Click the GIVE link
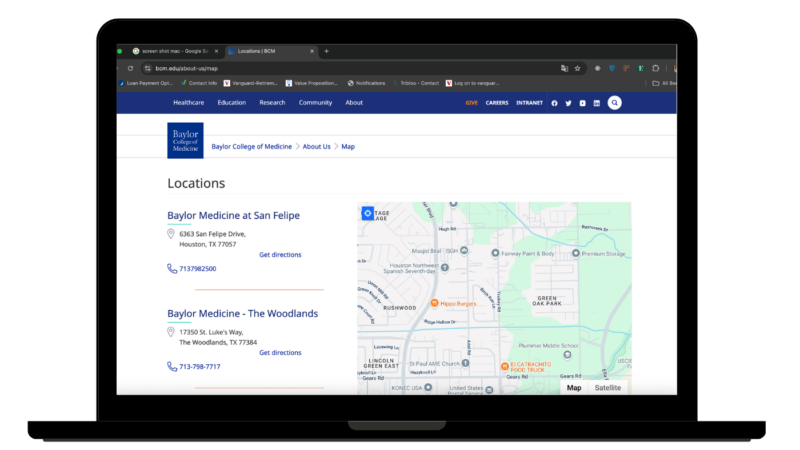 pyautogui.click(x=471, y=103)
